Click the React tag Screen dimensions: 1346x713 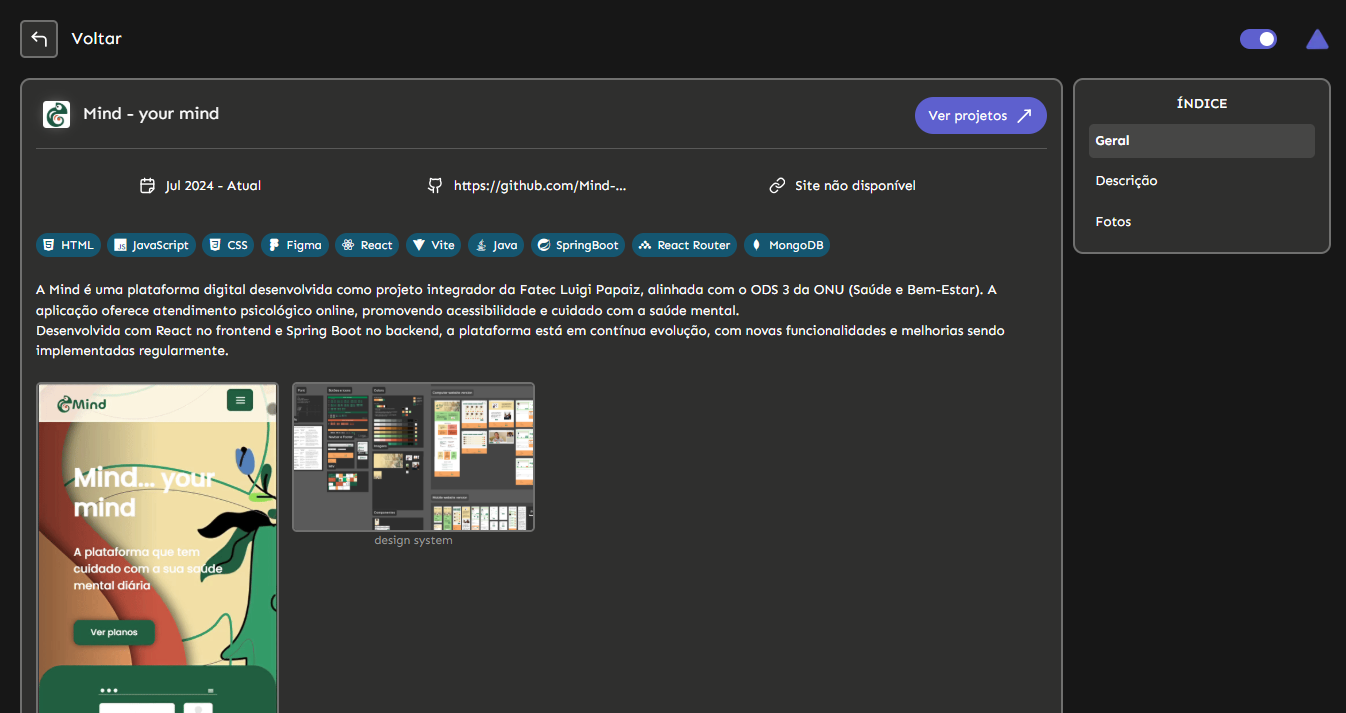pos(367,245)
